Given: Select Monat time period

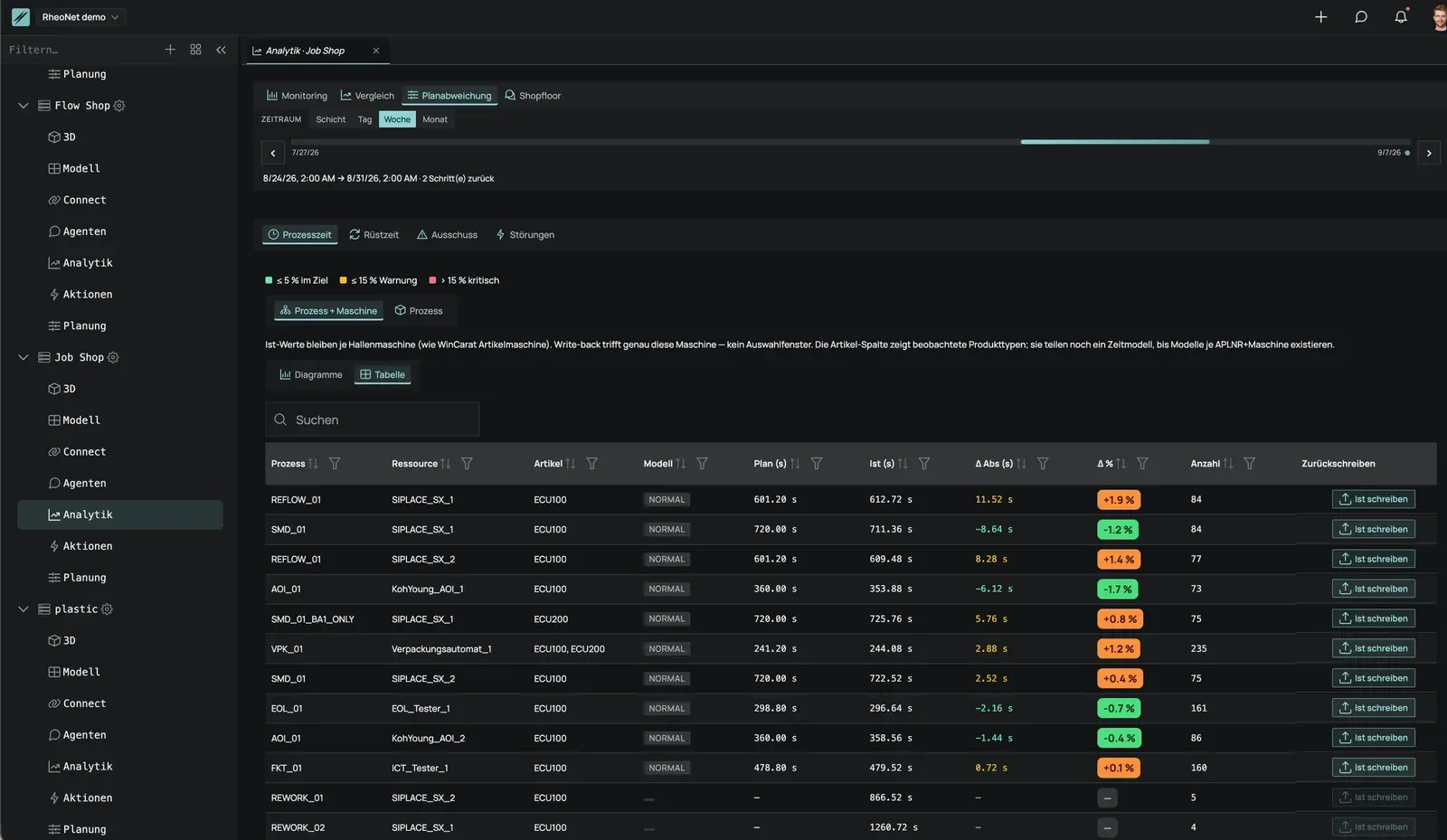Looking at the screenshot, I should click(x=435, y=119).
